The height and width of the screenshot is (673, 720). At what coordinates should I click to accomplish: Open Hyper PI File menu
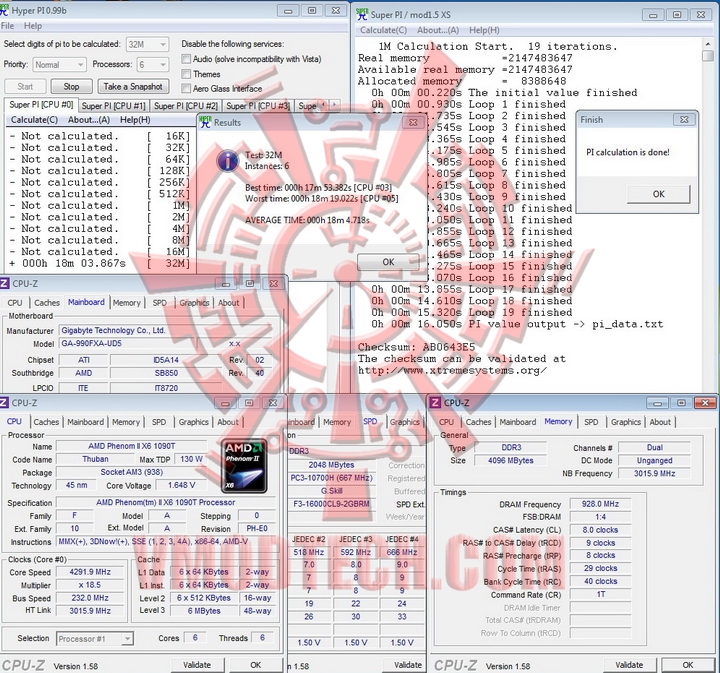[x=7, y=26]
